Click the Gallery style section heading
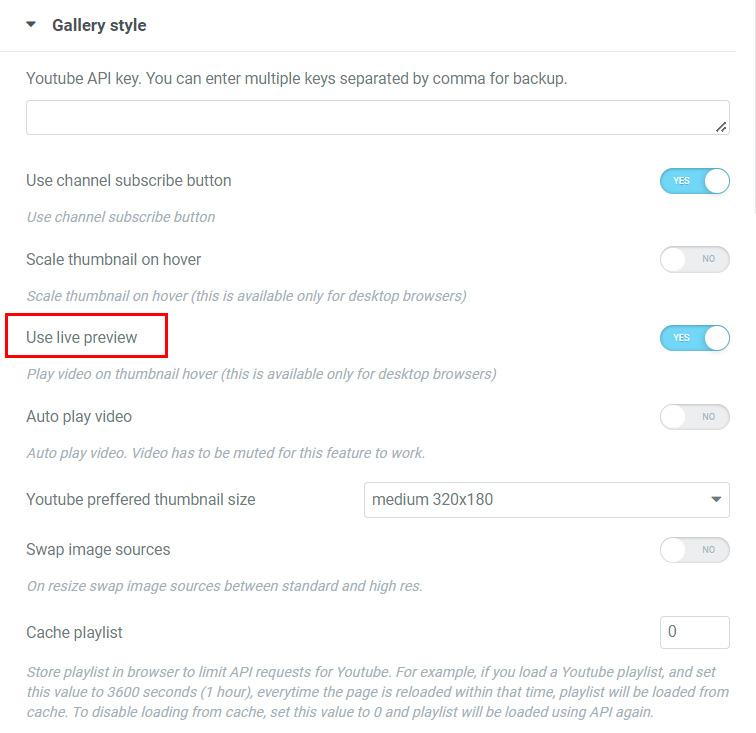 (x=99, y=25)
